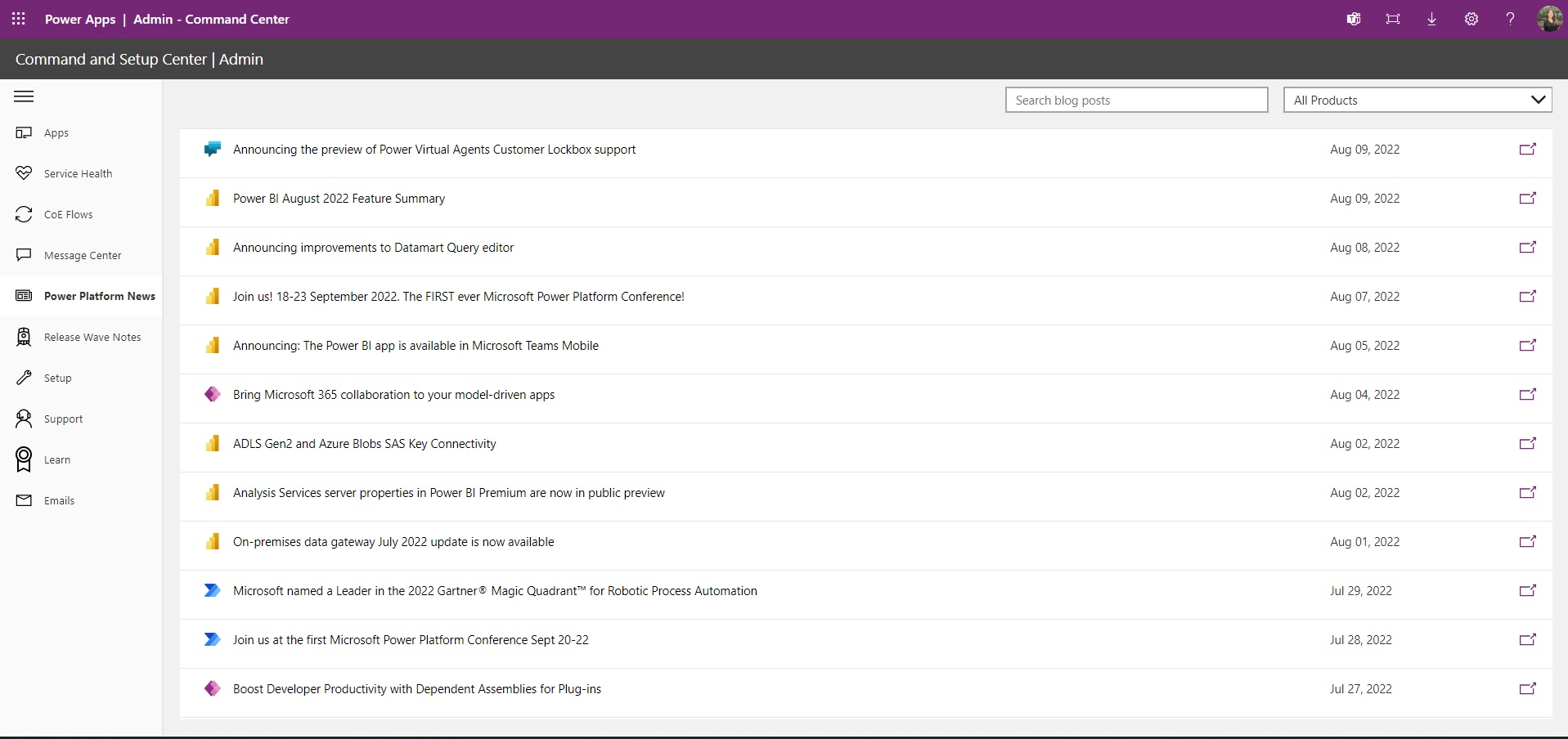Go to Service Health in sidebar
This screenshot has height=739, width=1568.
tap(78, 173)
